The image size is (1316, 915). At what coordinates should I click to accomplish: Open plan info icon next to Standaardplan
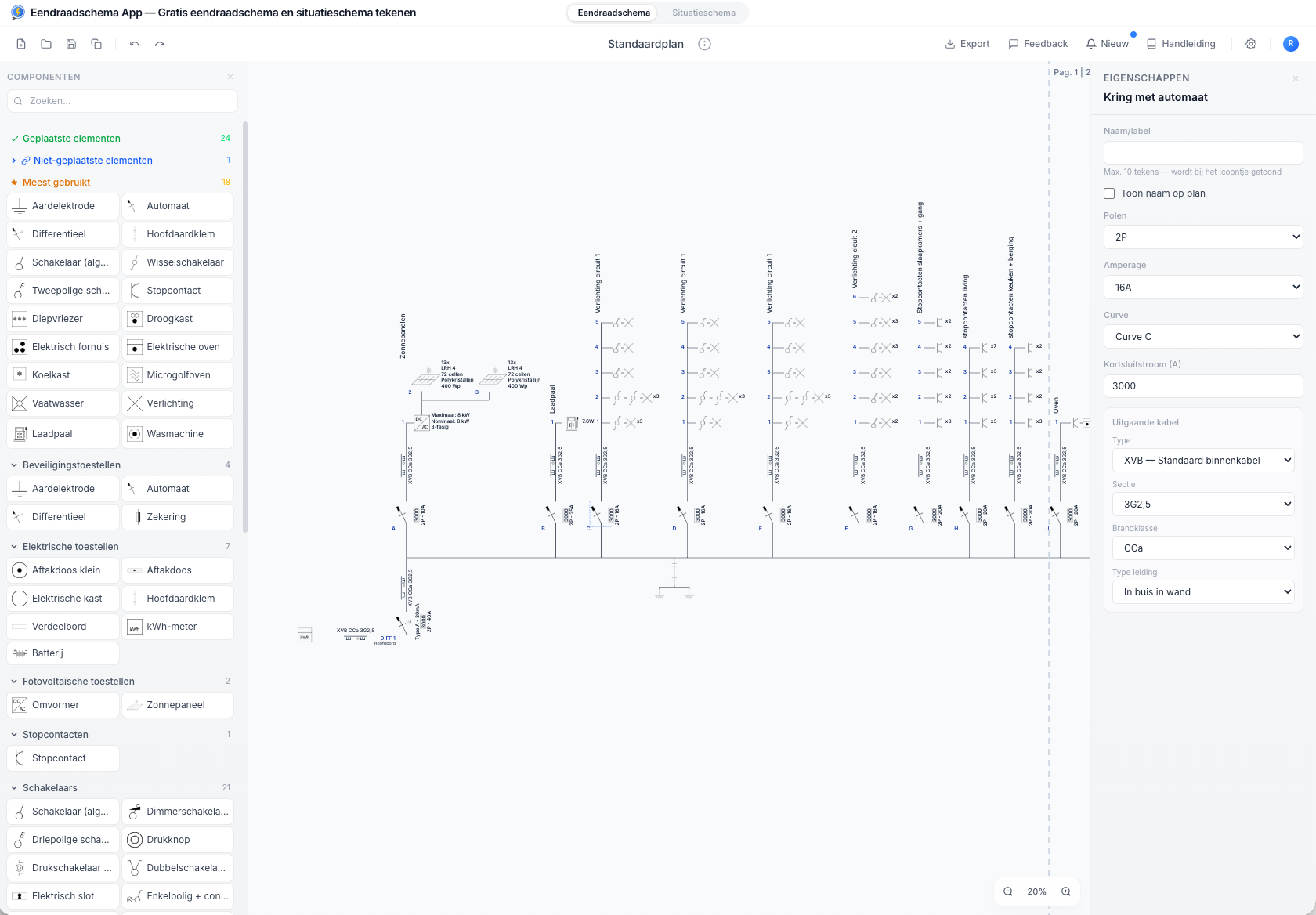tap(704, 44)
